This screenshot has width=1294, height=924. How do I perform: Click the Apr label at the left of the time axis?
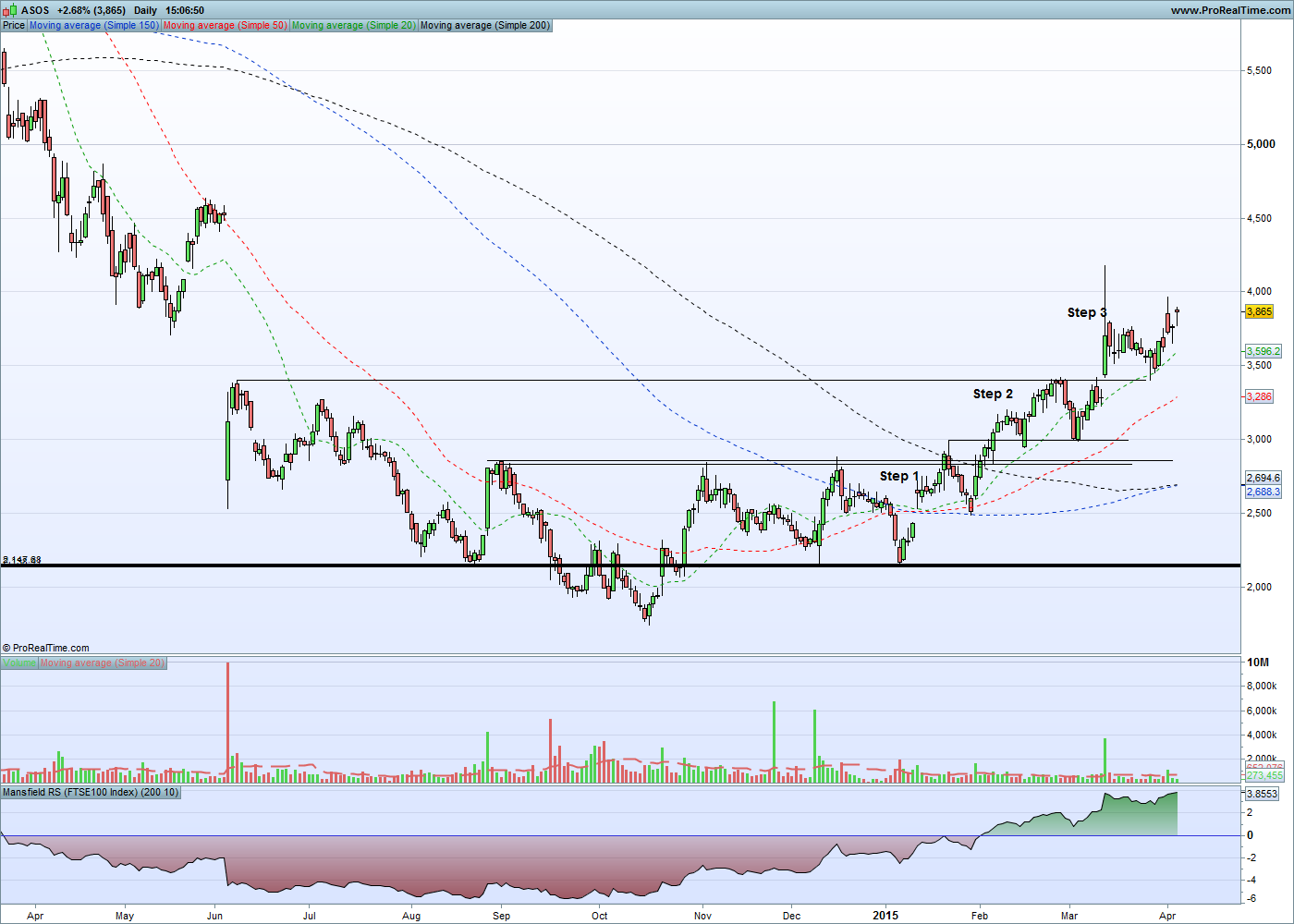point(35,917)
